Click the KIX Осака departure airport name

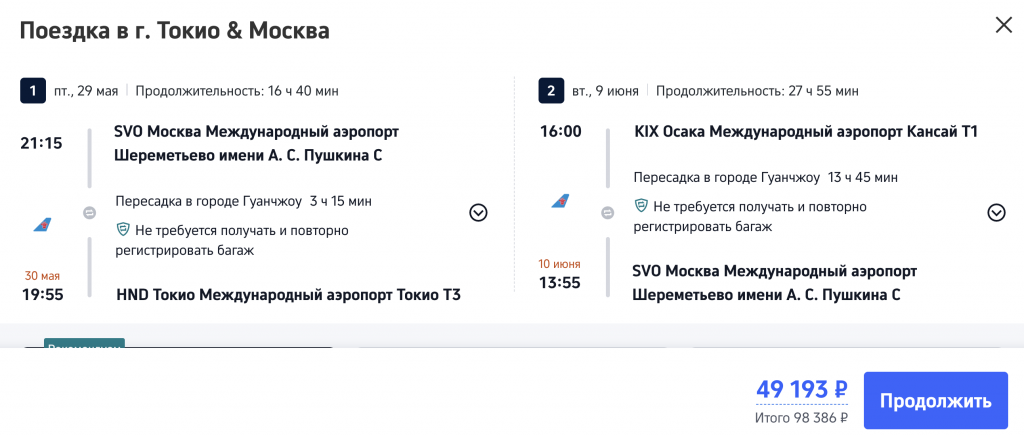tap(805, 131)
